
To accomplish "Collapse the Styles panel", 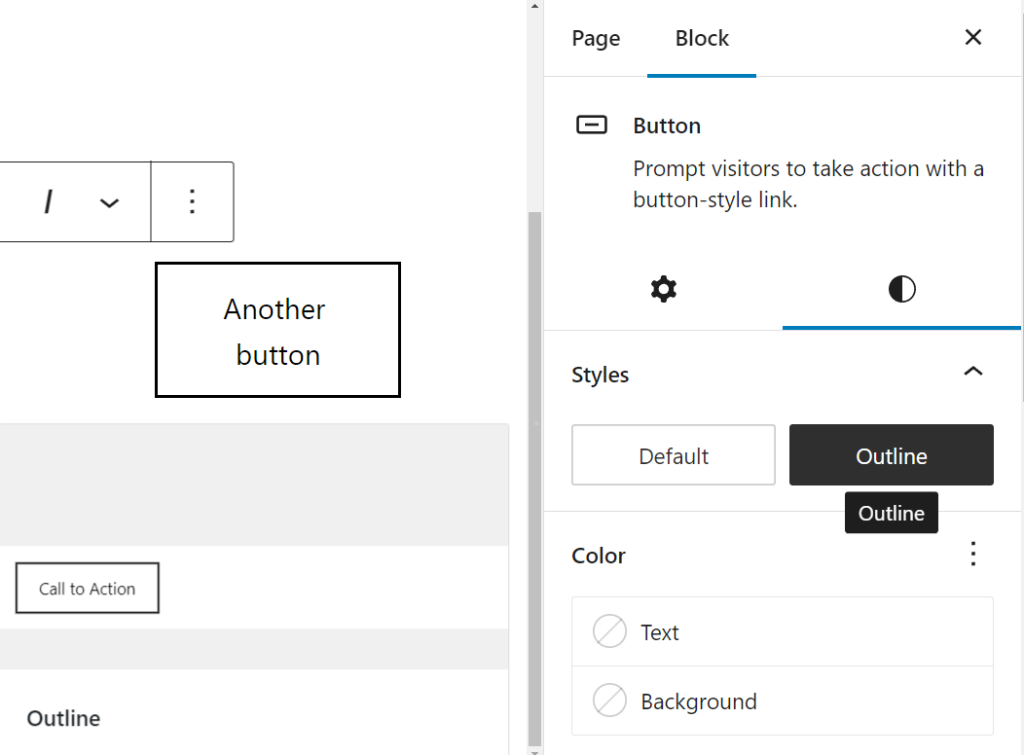I will pos(973,372).
